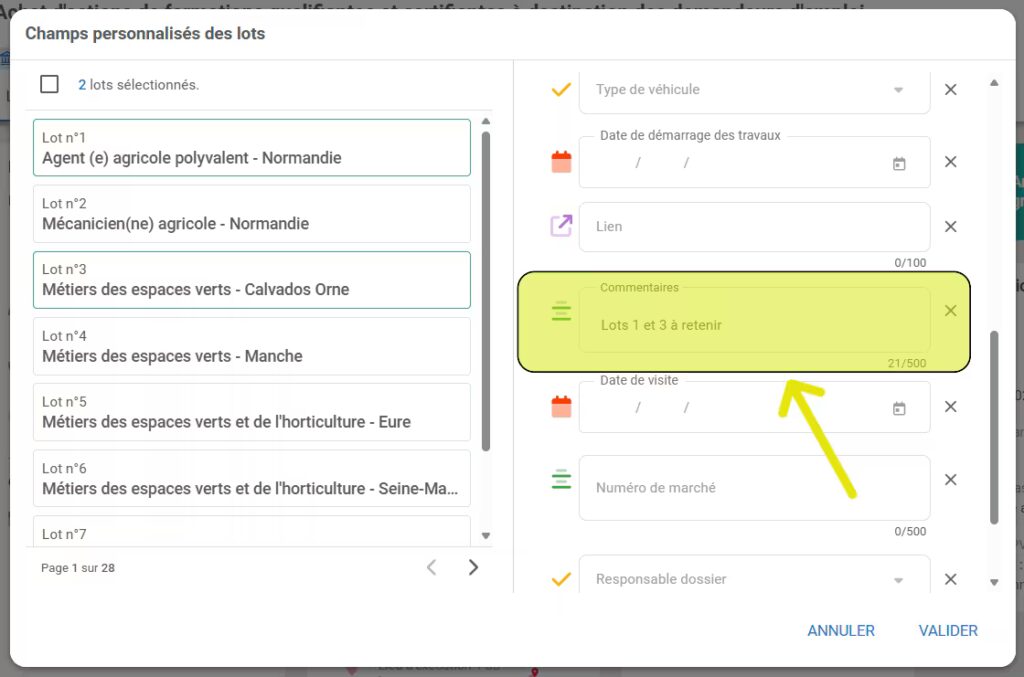Image resolution: width=1024 pixels, height=677 pixels.
Task: Toggle the '2 lots sélectionnés' checkbox
Action: tap(49, 84)
